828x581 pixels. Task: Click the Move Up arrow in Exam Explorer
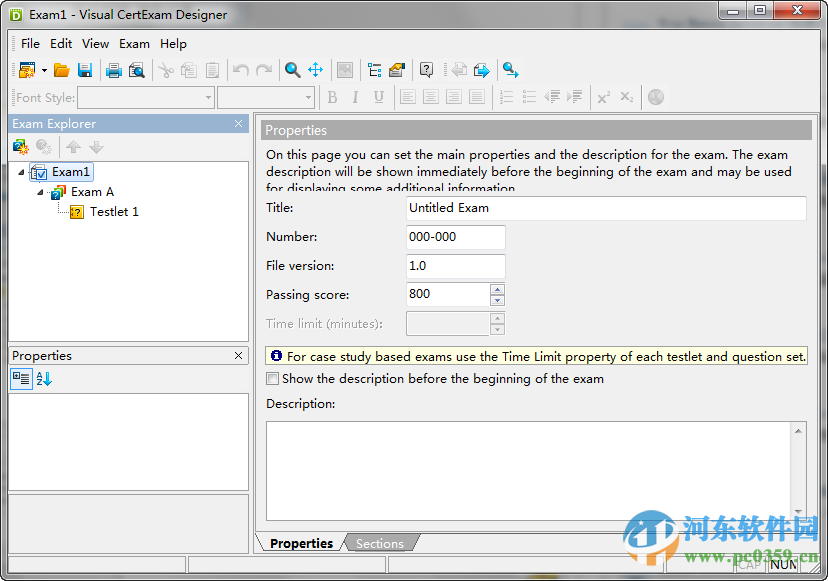(x=73, y=147)
